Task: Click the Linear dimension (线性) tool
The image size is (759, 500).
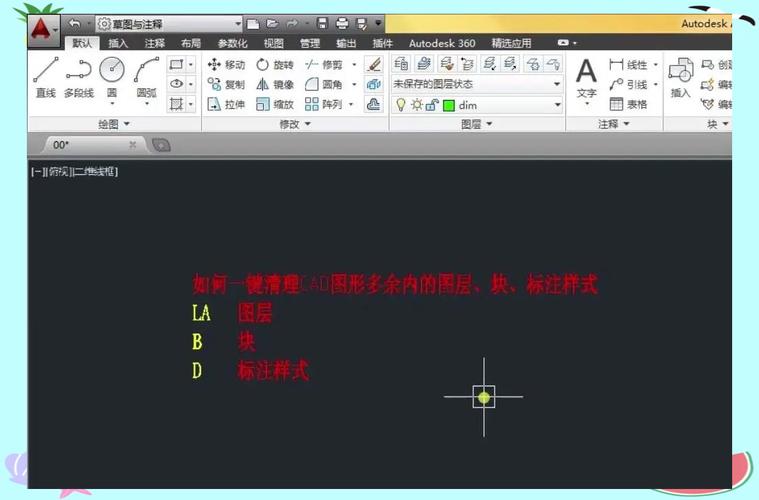Action: (628, 64)
